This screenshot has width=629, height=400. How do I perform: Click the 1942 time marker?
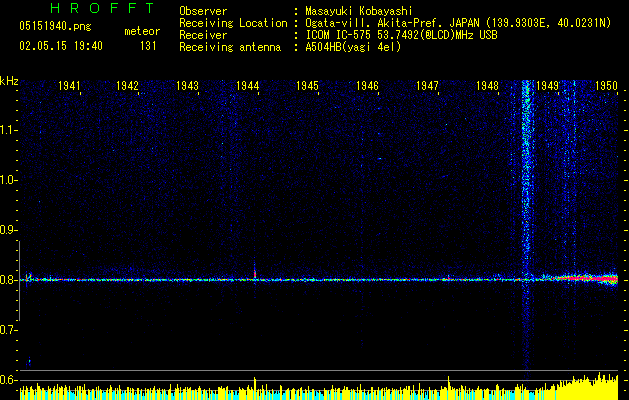[x=127, y=86]
